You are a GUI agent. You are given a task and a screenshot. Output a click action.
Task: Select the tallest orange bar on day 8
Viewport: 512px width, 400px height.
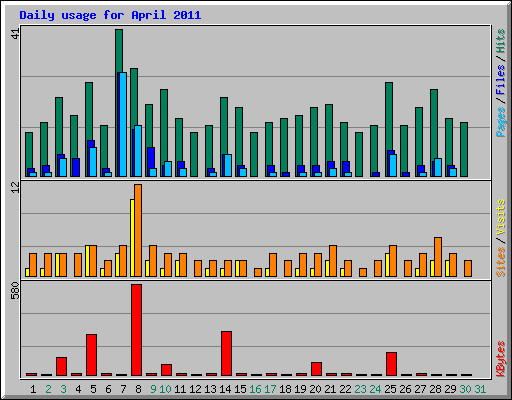pos(138,230)
